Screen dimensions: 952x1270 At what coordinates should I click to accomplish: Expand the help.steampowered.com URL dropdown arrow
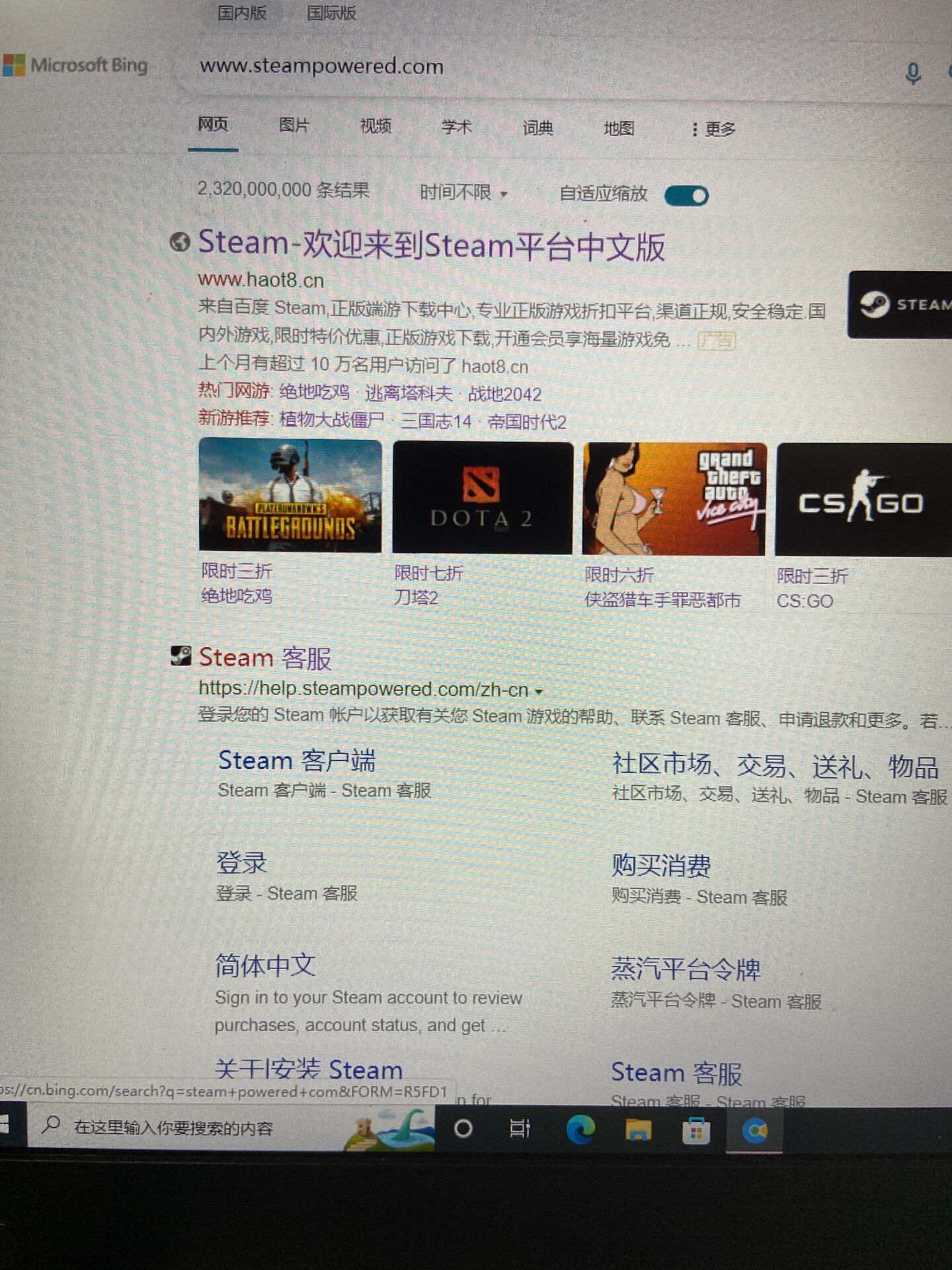click(539, 691)
